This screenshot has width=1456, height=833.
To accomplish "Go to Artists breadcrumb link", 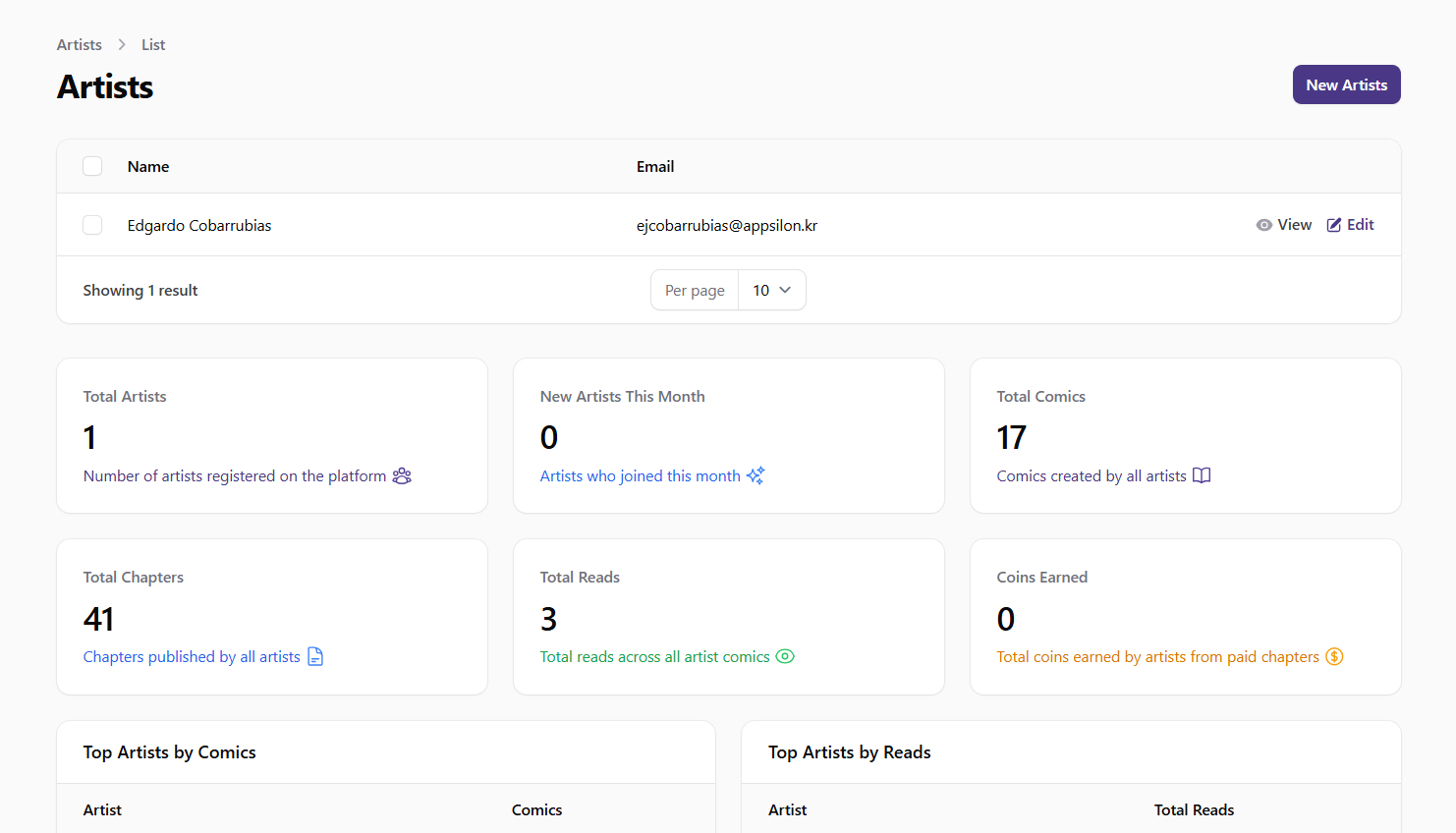I will click(x=79, y=45).
